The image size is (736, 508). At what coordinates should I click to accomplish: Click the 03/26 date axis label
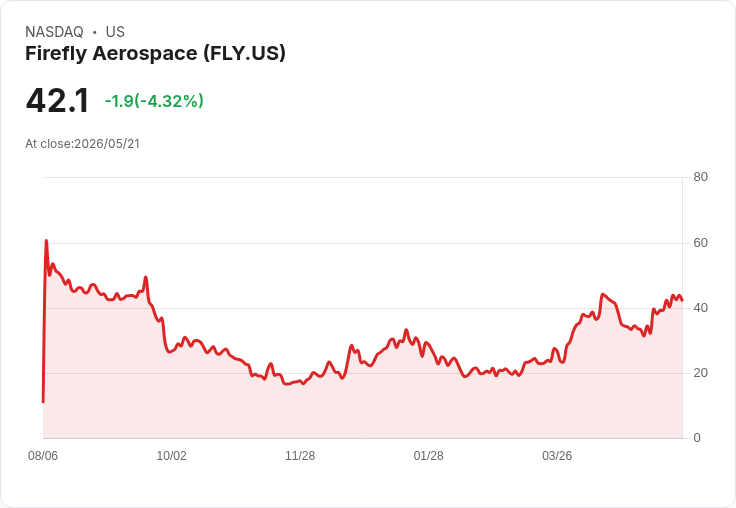coord(557,455)
